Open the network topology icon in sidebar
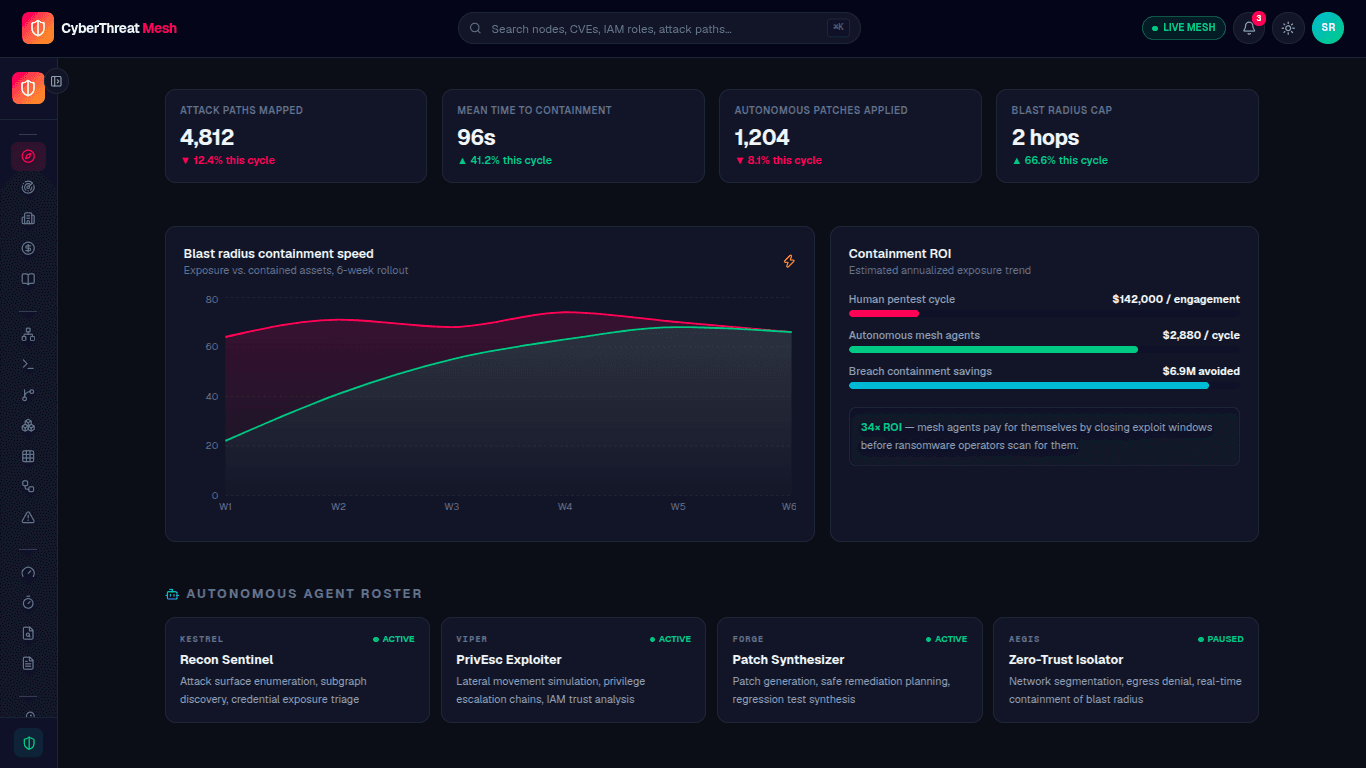 point(28,334)
